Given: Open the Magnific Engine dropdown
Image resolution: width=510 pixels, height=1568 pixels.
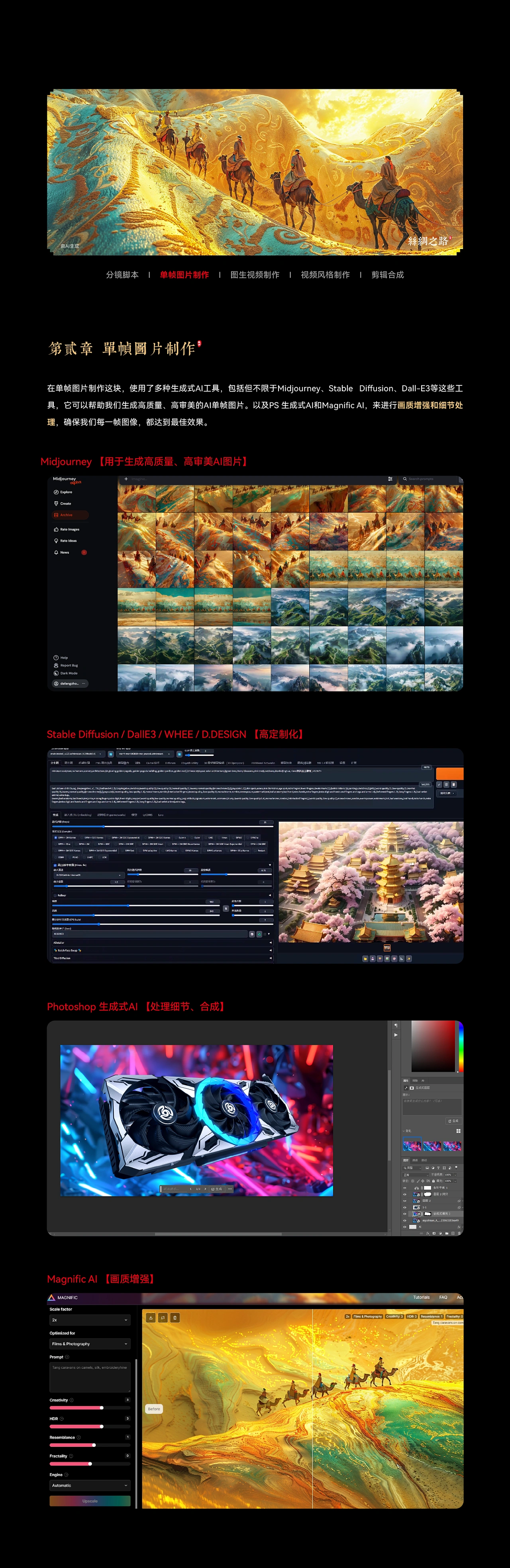Looking at the screenshot, I should [x=90, y=1485].
